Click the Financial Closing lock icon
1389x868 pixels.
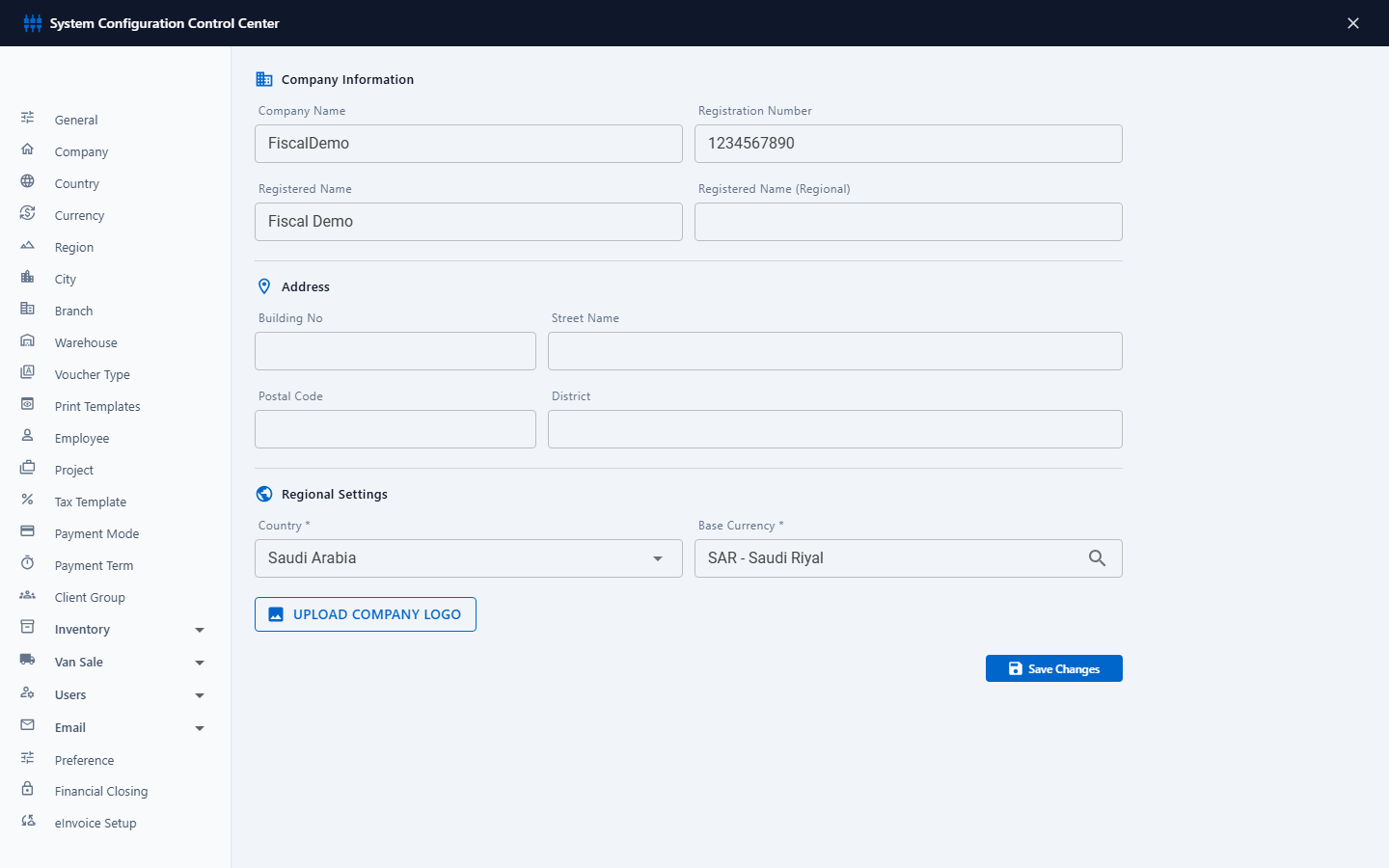pos(27,789)
